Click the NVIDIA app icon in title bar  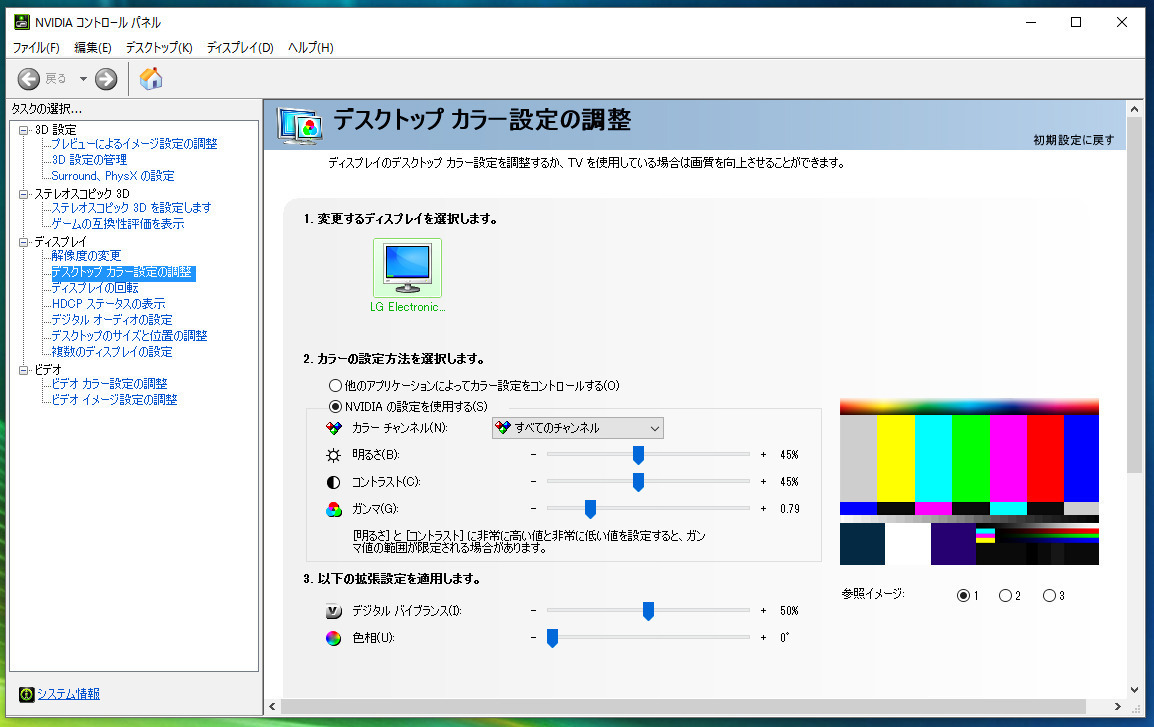point(22,22)
